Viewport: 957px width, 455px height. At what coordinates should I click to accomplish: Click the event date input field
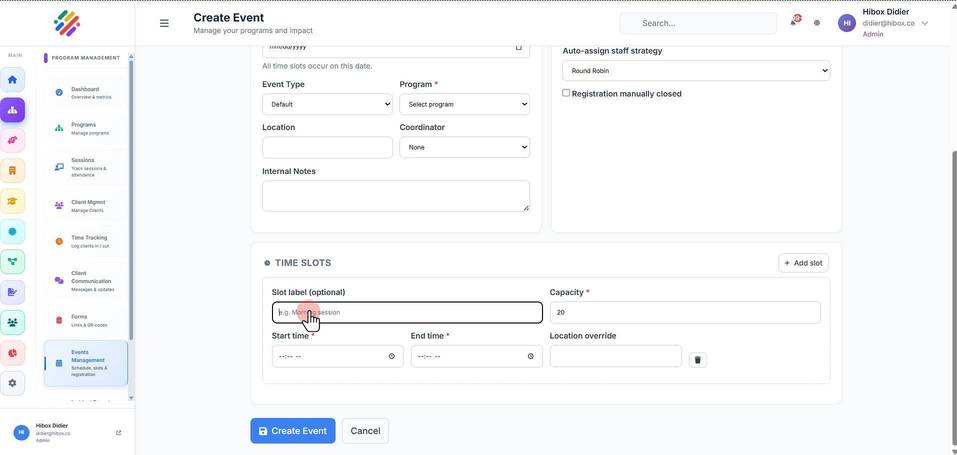[x=396, y=51]
